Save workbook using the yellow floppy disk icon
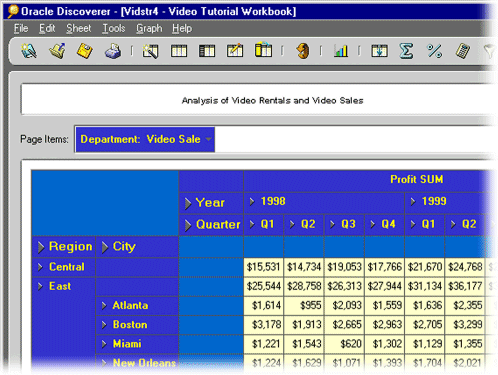Image resolution: width=498 pixels, height=375 pixels. pos(85,51)
